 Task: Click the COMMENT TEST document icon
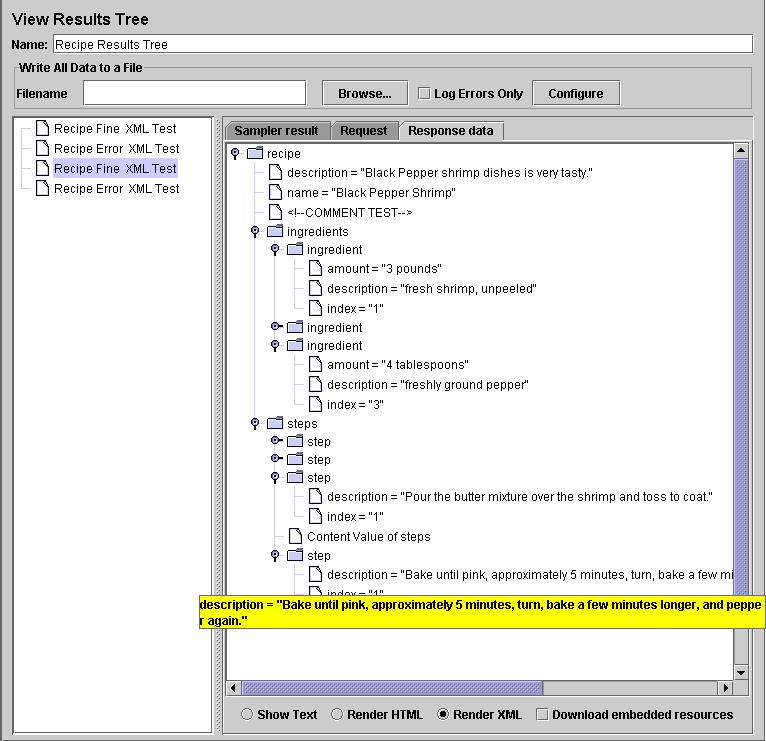(275, 212)
